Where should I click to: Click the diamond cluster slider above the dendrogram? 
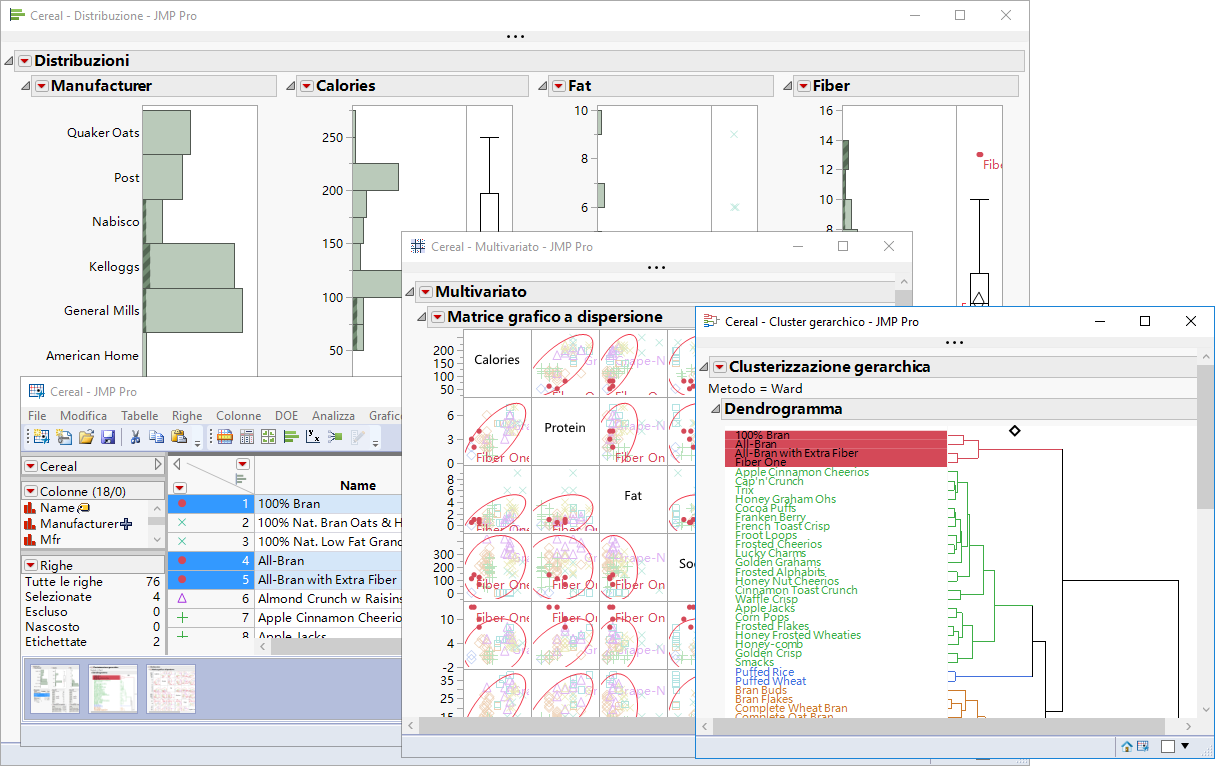click(1015, 430)
